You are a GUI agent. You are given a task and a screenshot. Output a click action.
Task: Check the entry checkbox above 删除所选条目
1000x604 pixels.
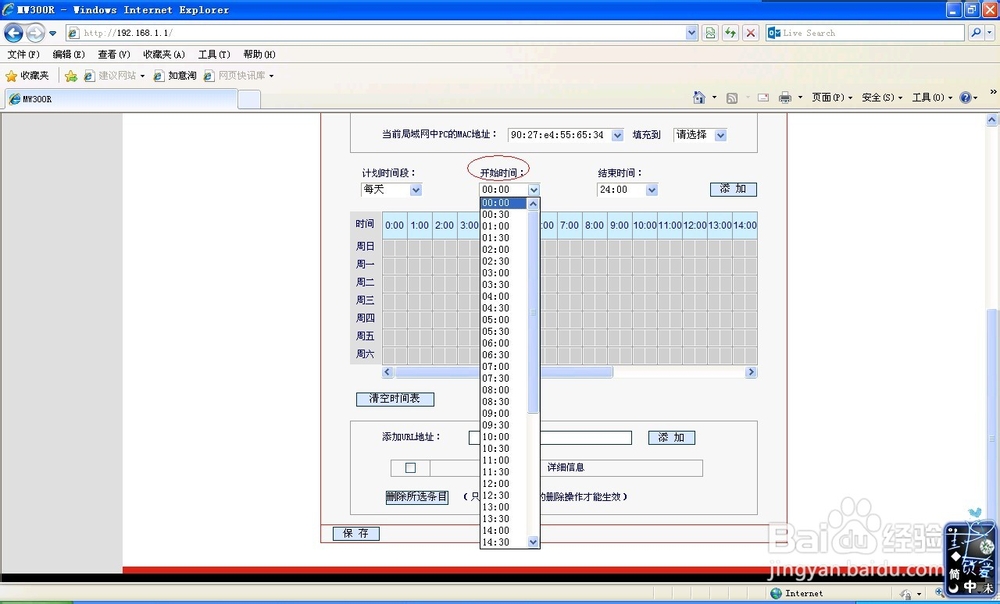[x=410, y=467]
